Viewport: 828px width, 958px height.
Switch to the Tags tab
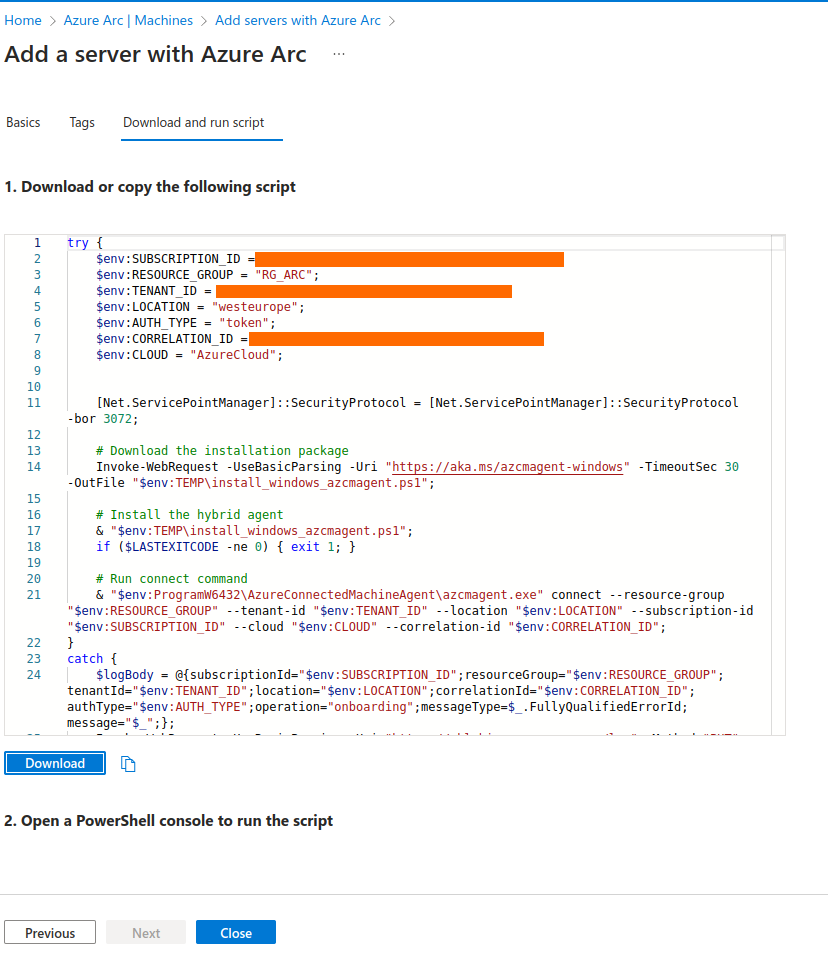point(82,122)
